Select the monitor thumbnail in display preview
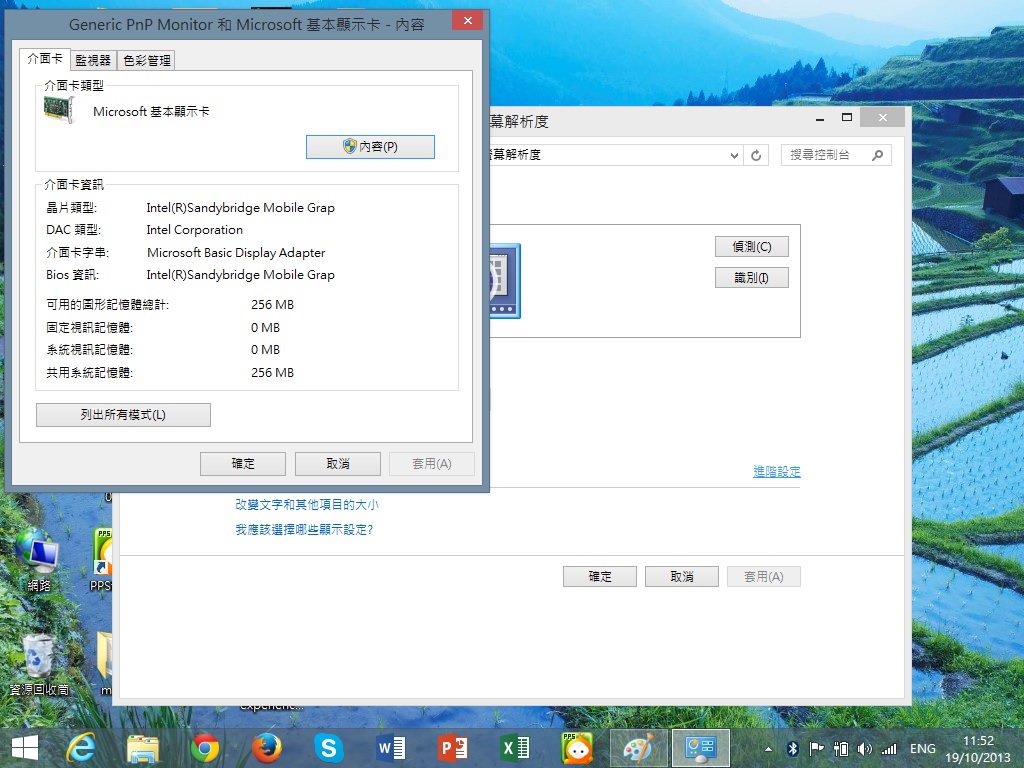 [x=505, y=281]
